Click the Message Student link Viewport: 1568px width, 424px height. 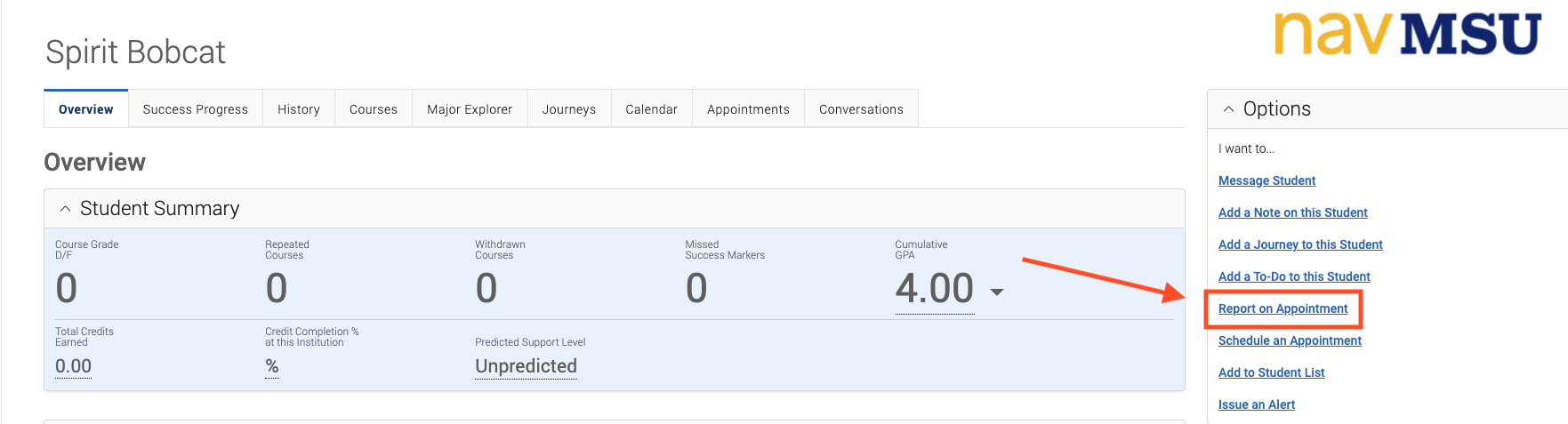point(1266,180)
